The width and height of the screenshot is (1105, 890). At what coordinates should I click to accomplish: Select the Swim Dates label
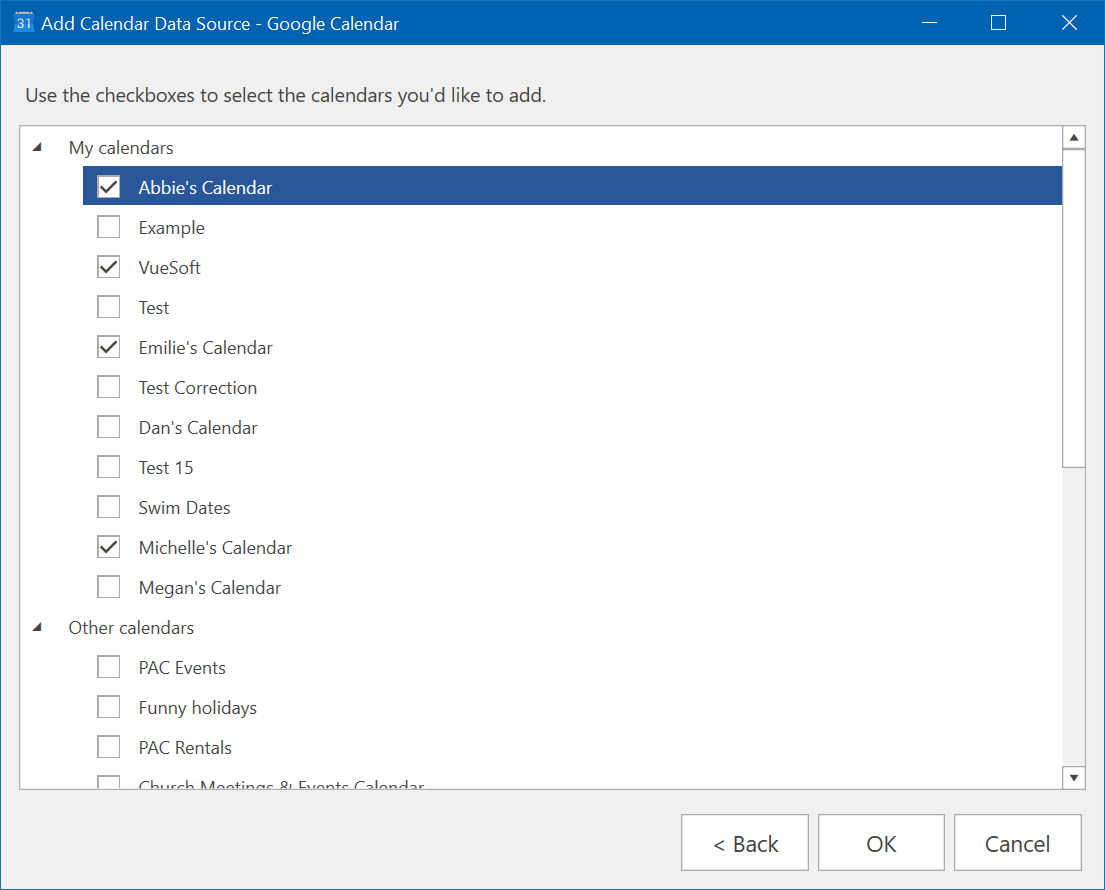[x=184, y=508]
